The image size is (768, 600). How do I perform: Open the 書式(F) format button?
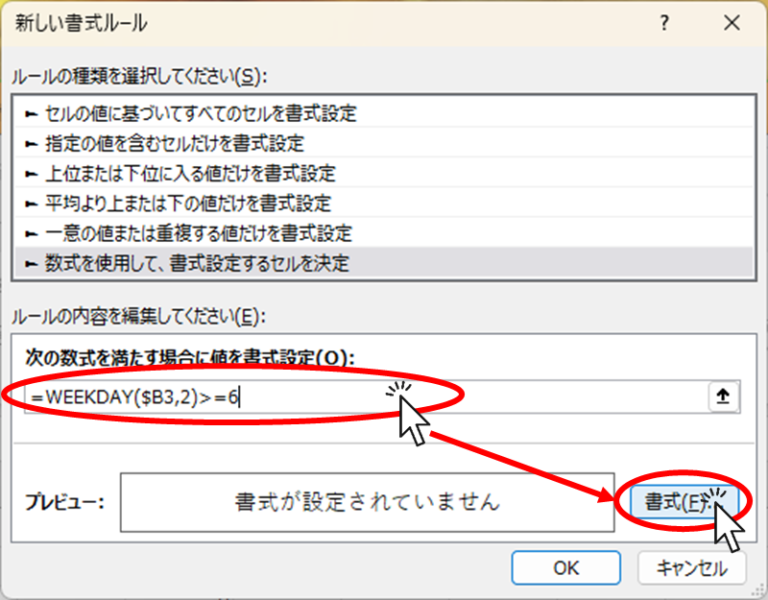(684, 502)
